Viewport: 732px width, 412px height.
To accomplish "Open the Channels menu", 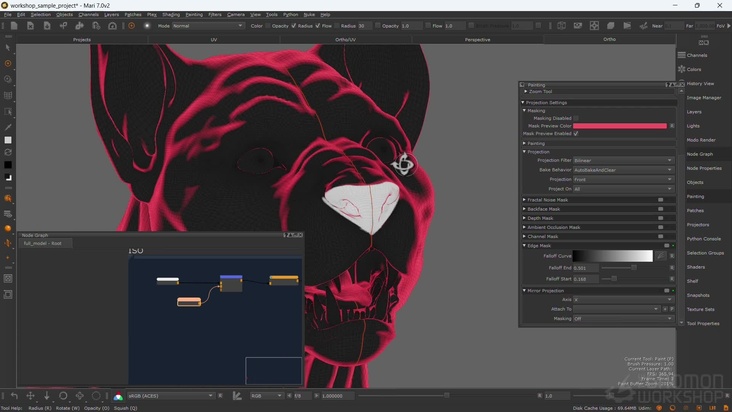I will pos(88,14).
